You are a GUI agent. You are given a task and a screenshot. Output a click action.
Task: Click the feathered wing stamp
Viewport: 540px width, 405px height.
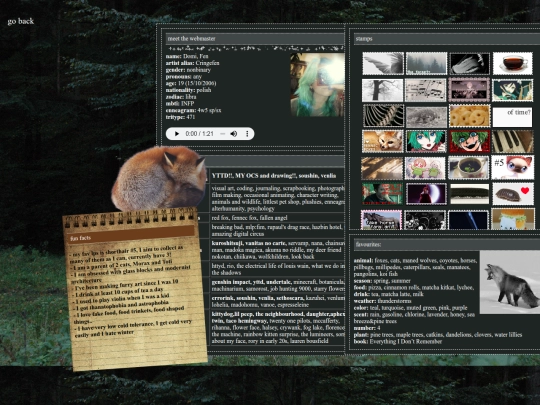pos(383,63)
